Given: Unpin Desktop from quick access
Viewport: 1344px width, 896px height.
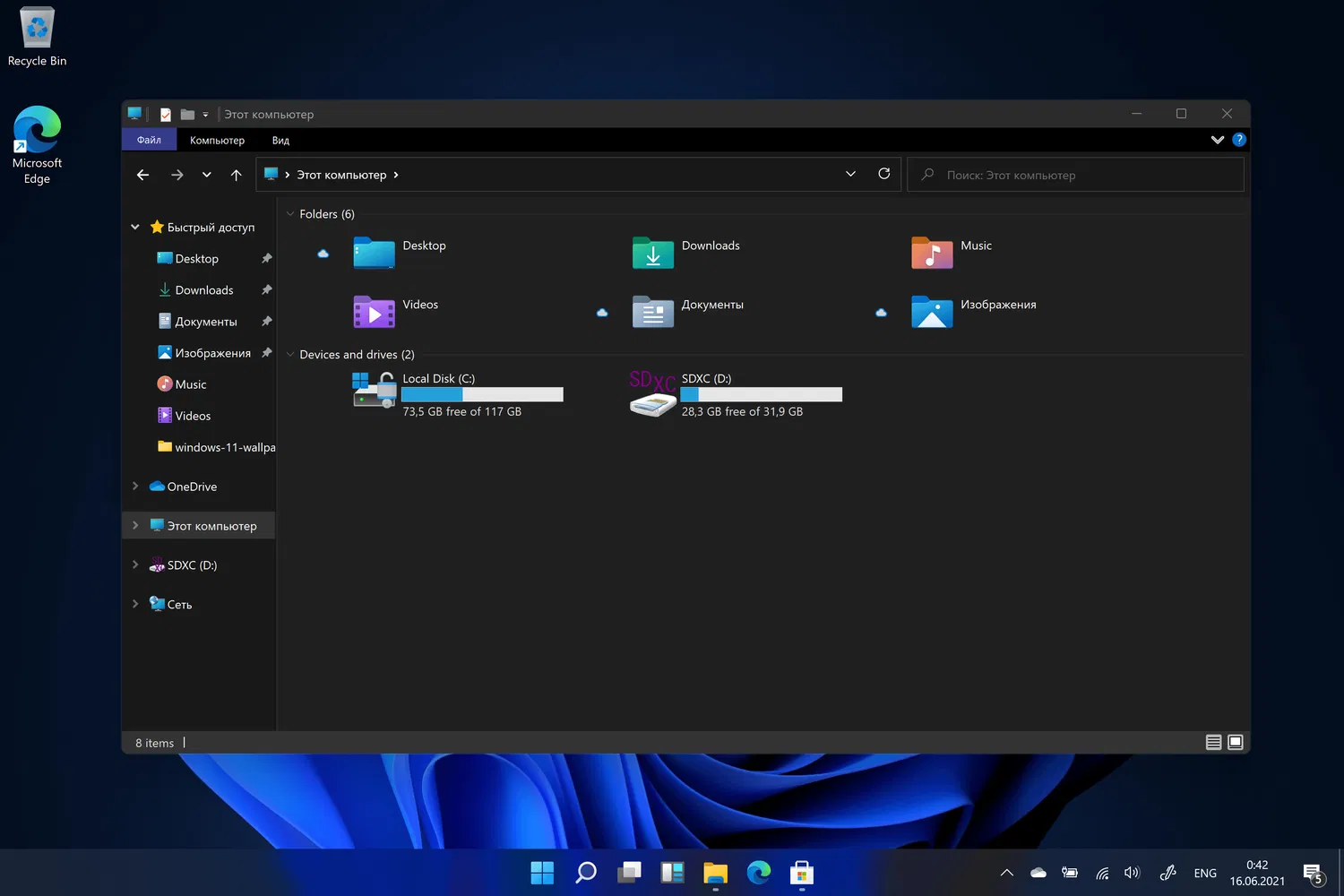Looking at the screenshot, I should (266, 259).
